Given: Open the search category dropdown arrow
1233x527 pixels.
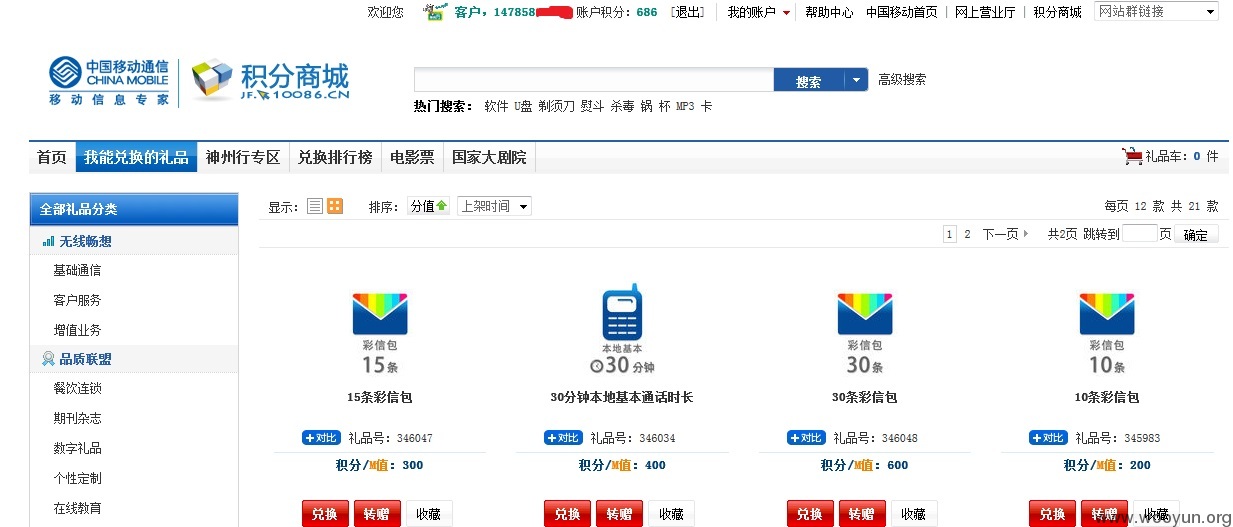Looking at the screenshot, I should 856,81.
